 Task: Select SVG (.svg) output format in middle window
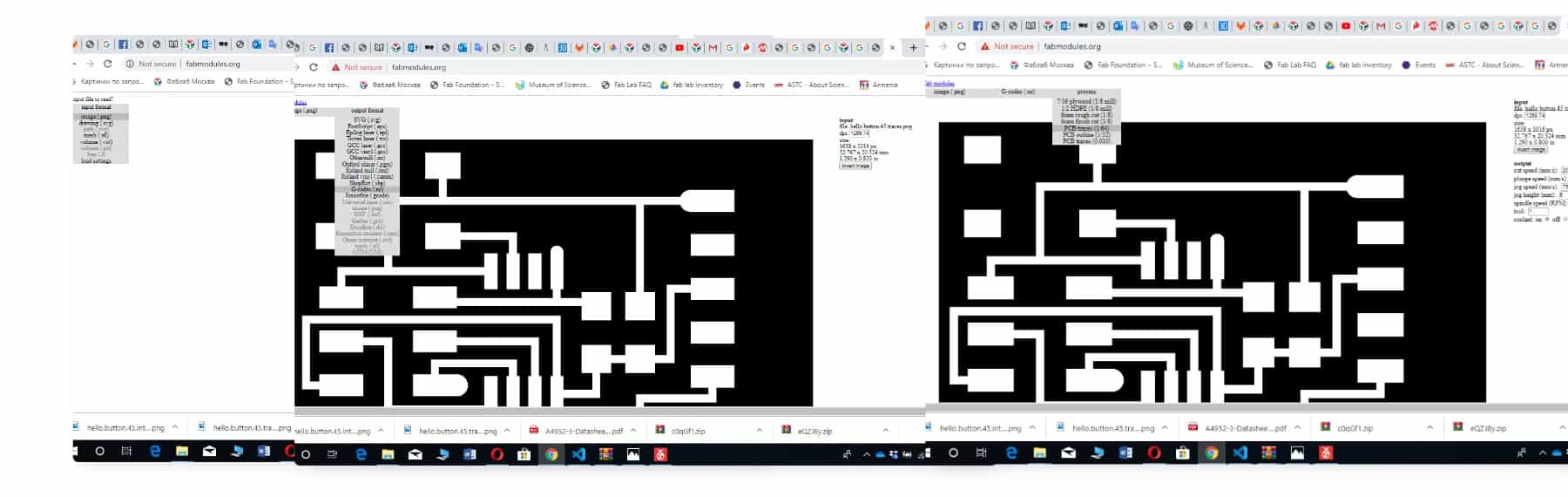pos(367,119)
